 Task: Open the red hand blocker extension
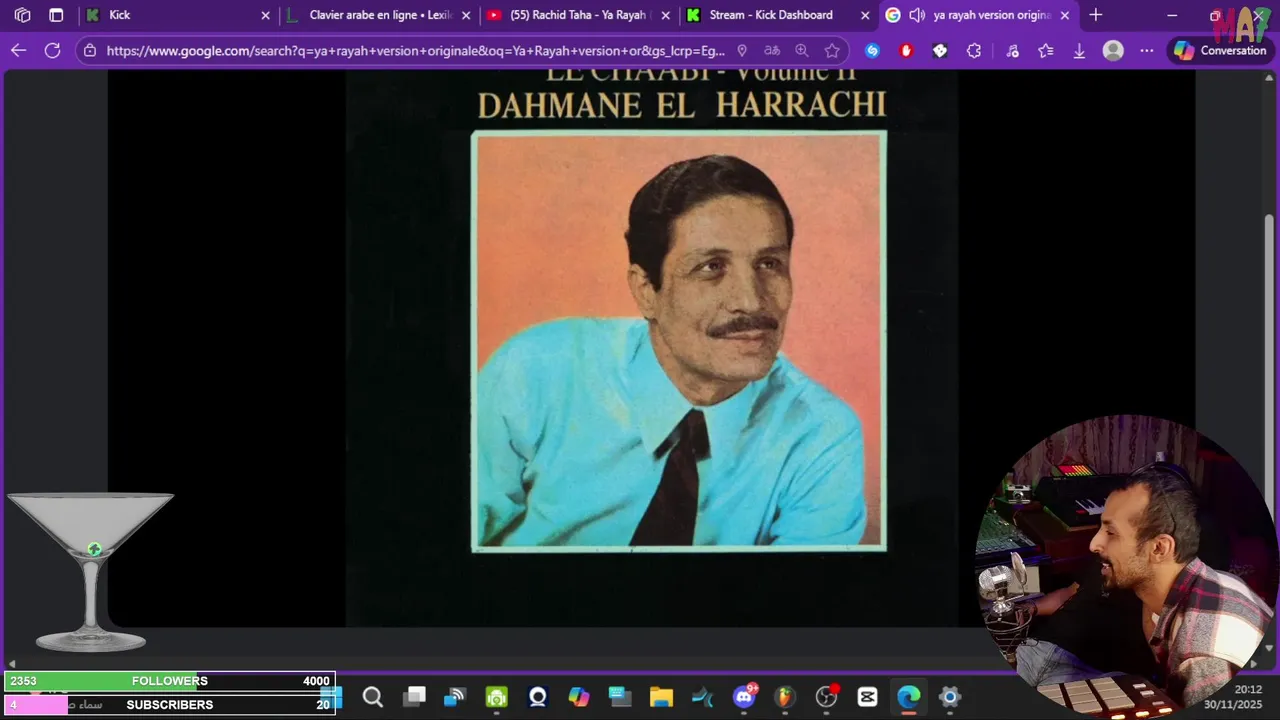[x=906, y=50]
